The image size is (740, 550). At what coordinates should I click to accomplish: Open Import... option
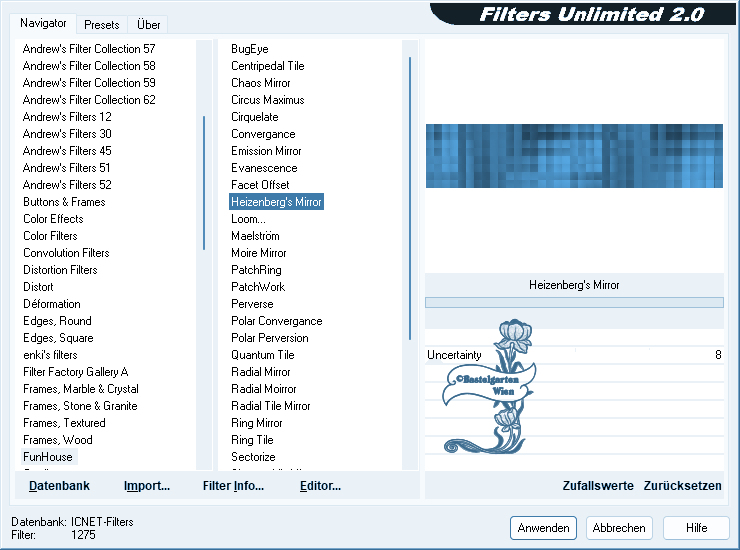[147, 486]
